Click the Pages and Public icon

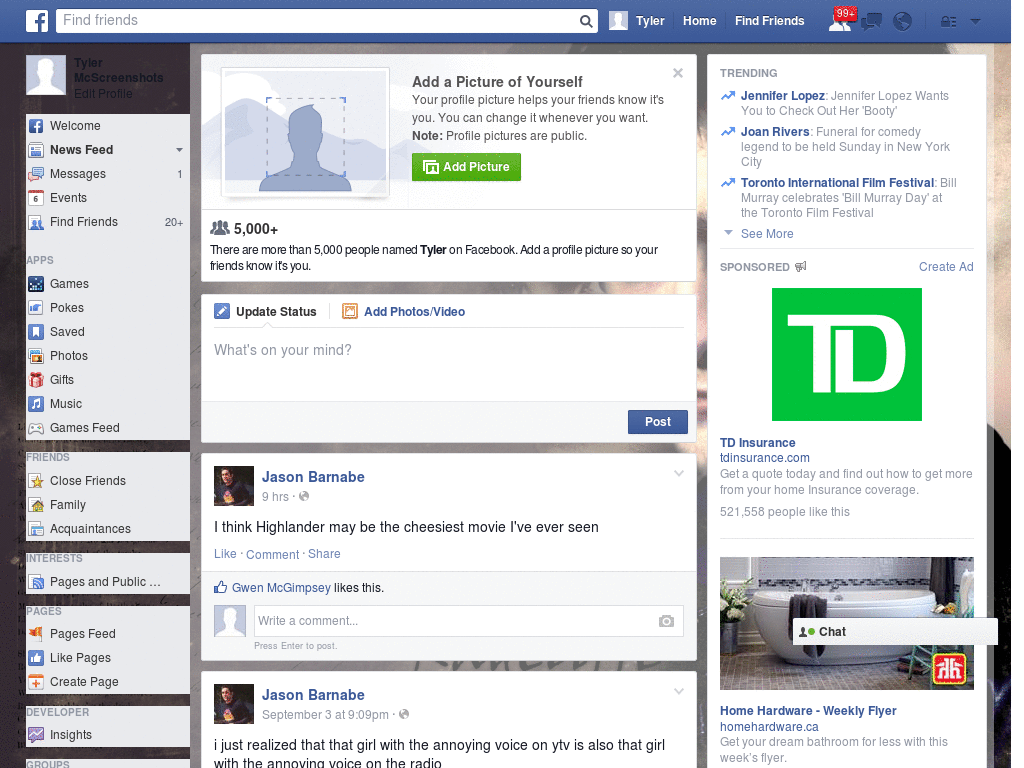click(36, 582)
